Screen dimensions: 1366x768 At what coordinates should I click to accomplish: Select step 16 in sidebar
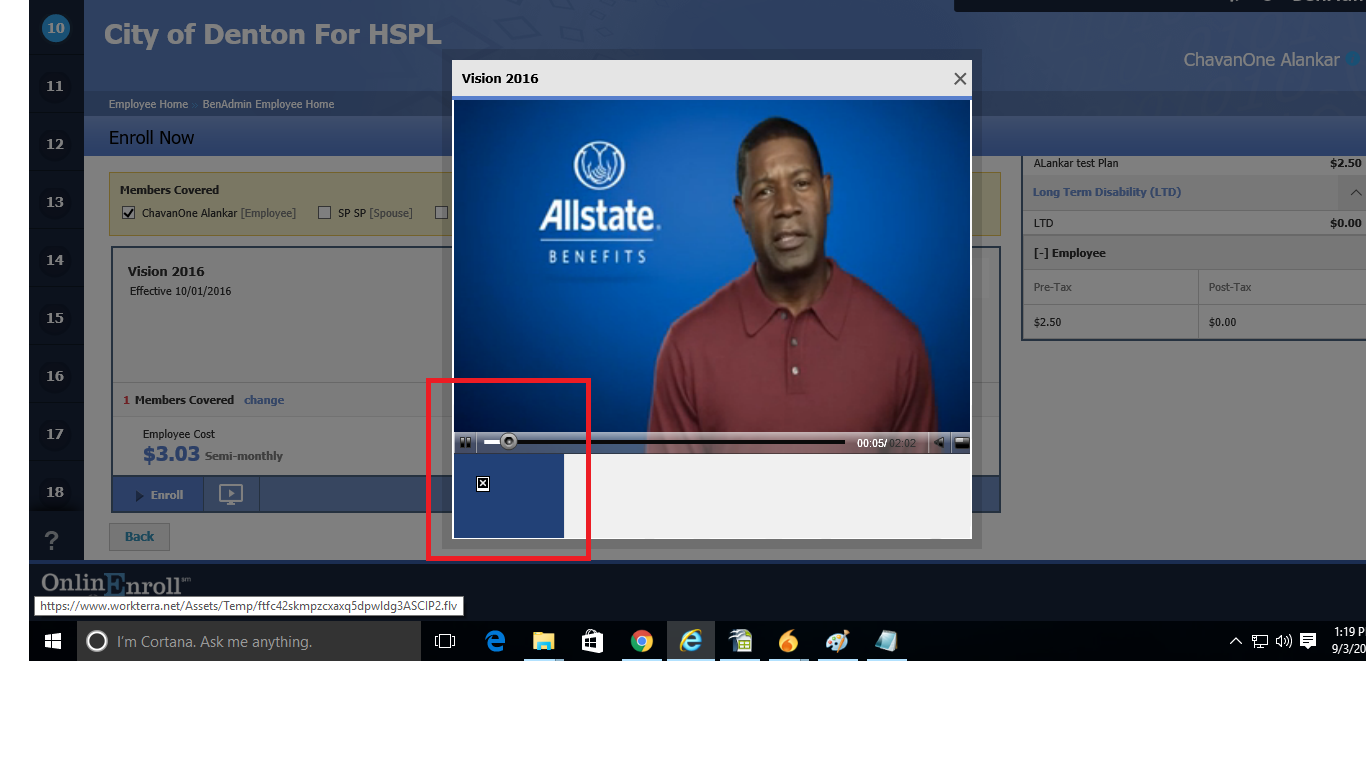coord(55,376)
